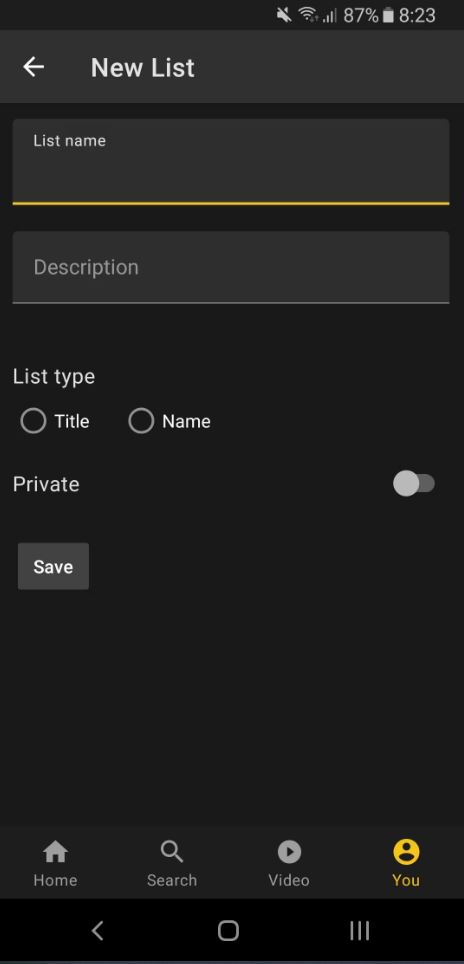
Task: Tap the muted sound status icon
Action: click(284, 15)
